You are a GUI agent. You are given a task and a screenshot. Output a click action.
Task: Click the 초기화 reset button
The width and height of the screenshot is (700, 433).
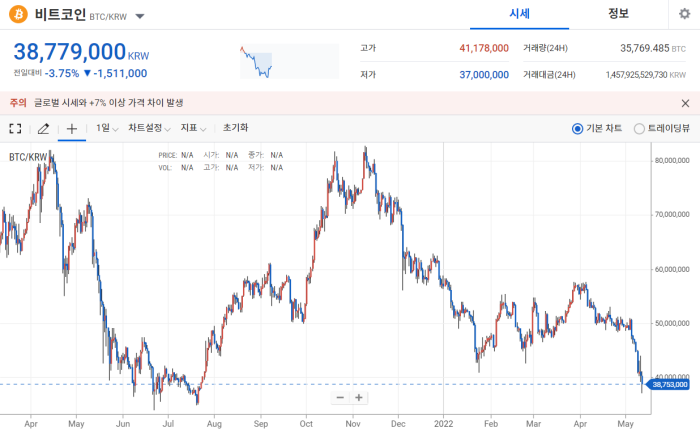coord(235,128)
